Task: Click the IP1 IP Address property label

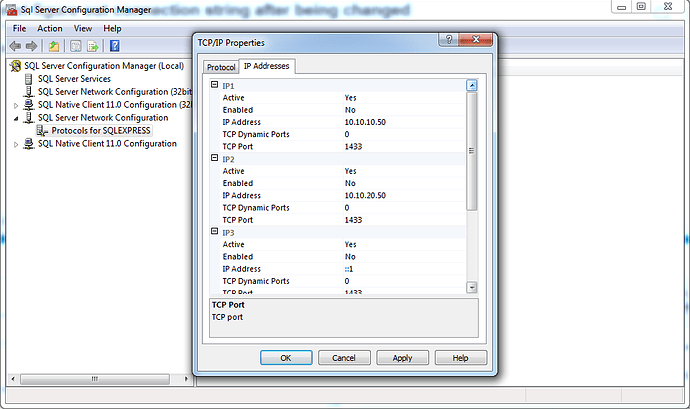Action: (x=242, y=122)
